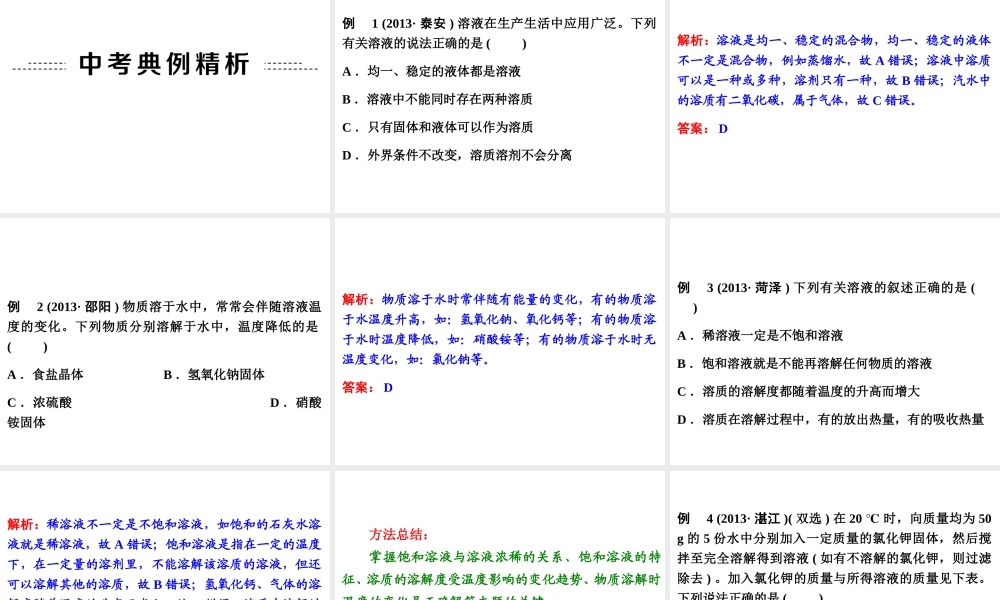
Task: Click the stem "下列有关溶液的叙述正确的是"
Action: coord(881,288)
